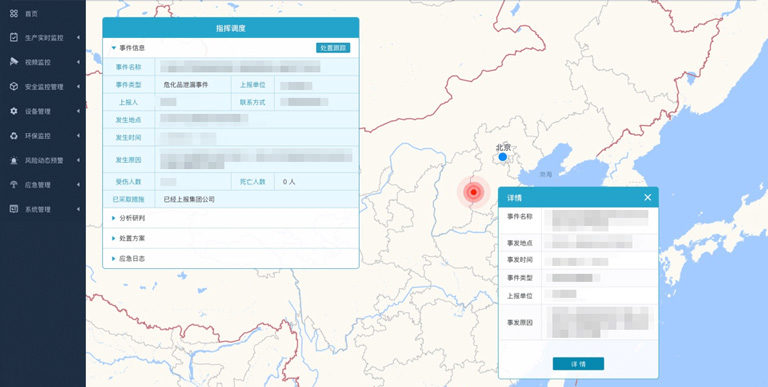768x387 pixels.
Task: Click the 视频监控 camera icon
Action: [14, 62]
